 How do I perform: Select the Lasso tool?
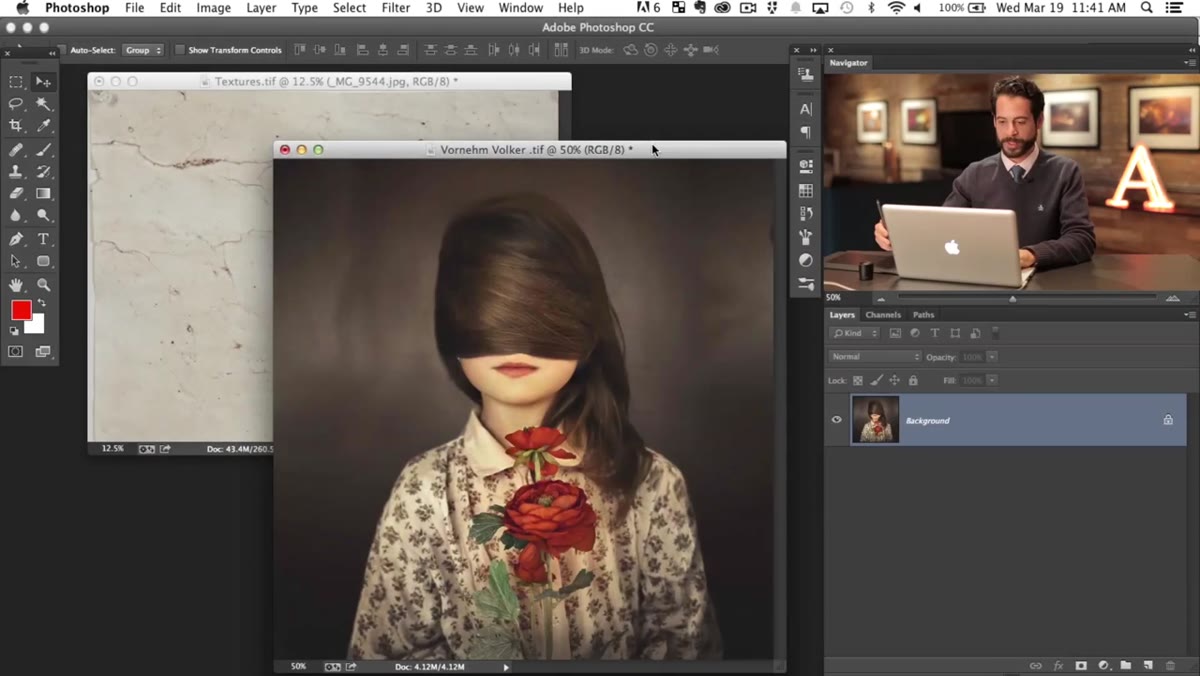click(x=16, y=104)
